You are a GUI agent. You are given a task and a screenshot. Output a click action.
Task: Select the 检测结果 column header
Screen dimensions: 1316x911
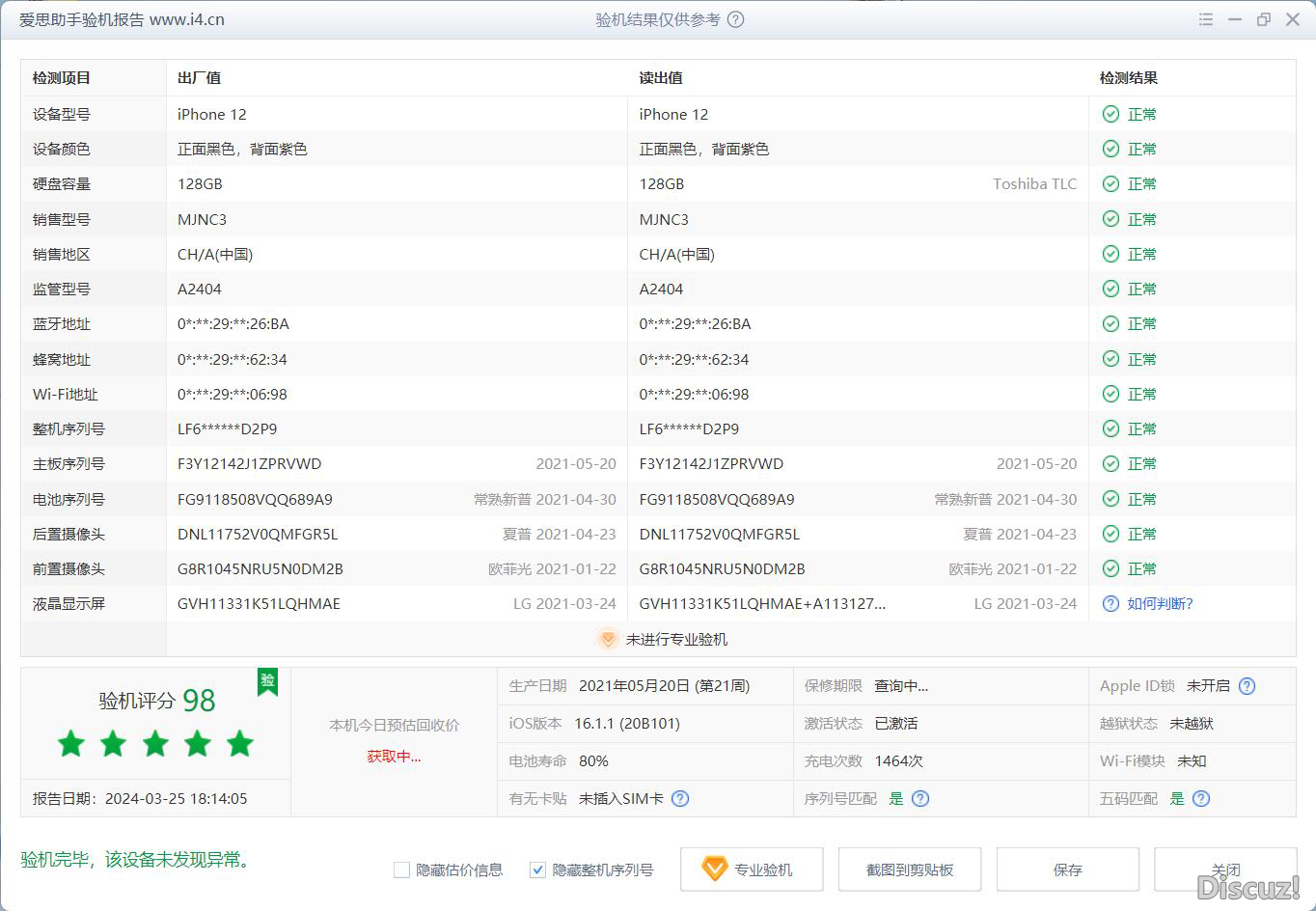[1129, 78]
